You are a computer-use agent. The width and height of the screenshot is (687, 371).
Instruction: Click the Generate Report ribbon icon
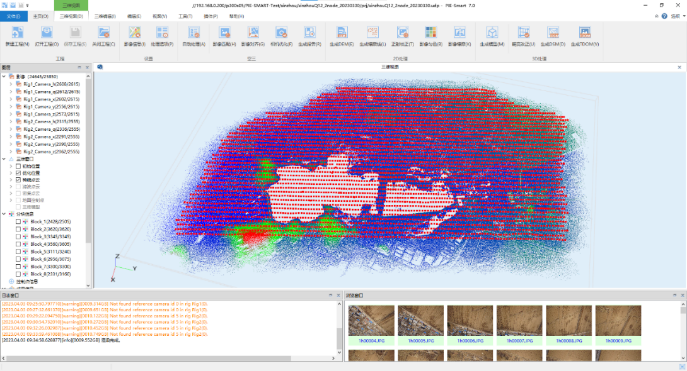[310, 32]
